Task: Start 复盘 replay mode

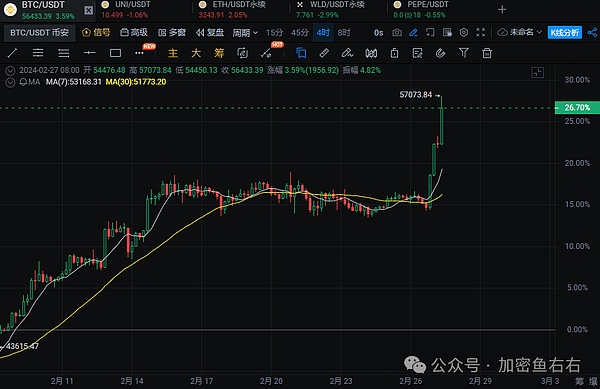Action: 210,33
